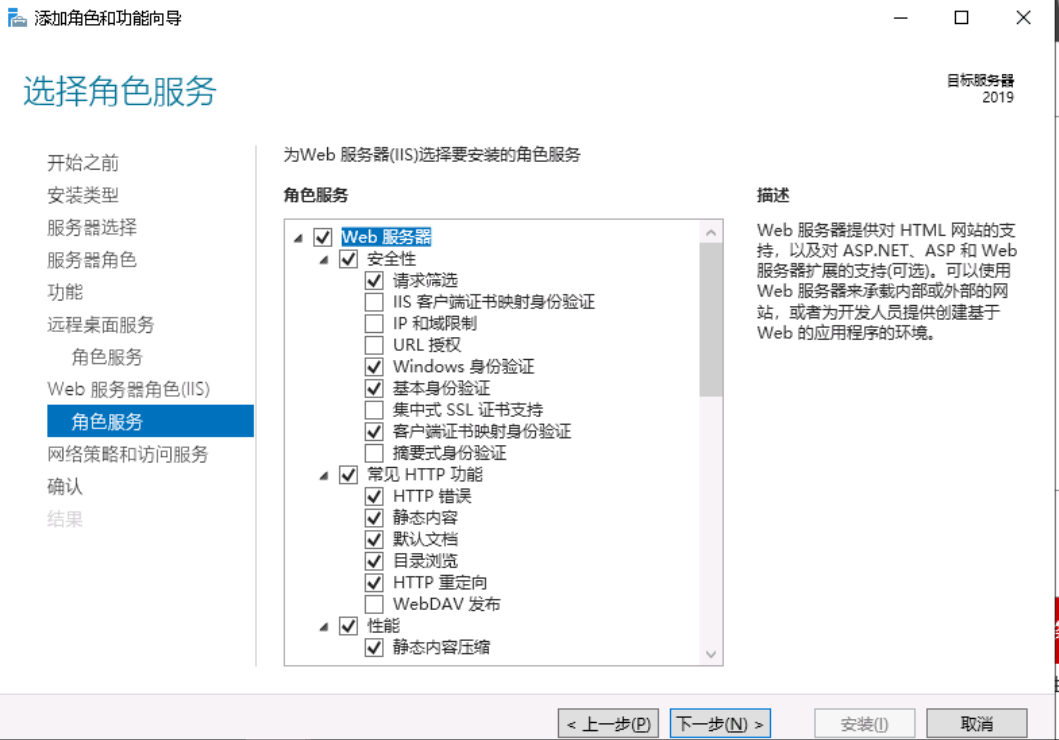Open the 远程桌面服务 step
The height and width of the screenshot is (740, 1059).
click(x=101, y=325)
